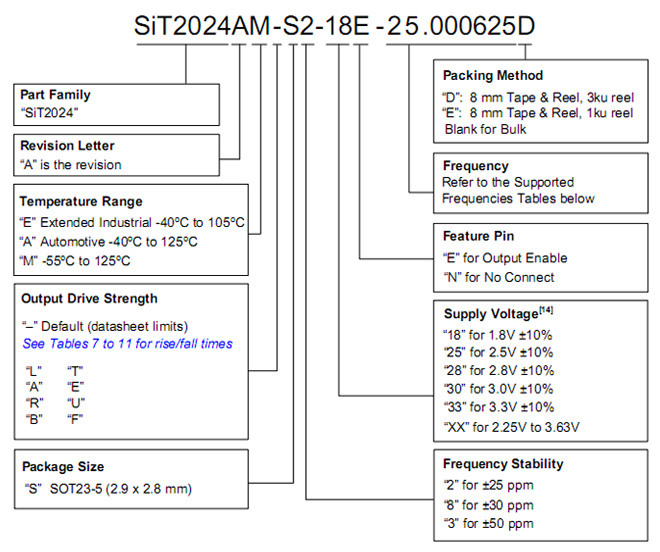Click the '"S" SOT23-5 (2.9 x 2.8 mm)' line
The width and height of the screenshot is (660, 552).
(x=108, y=489)
